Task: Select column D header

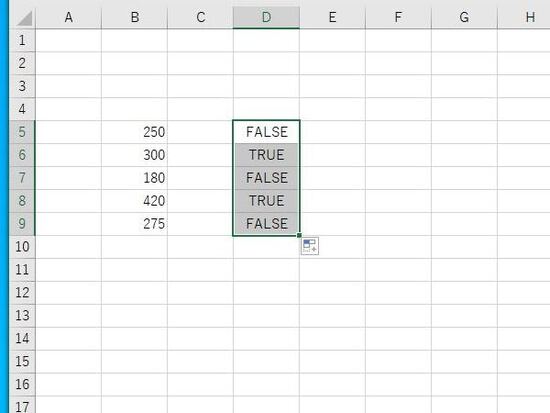Action: (266, 17)
